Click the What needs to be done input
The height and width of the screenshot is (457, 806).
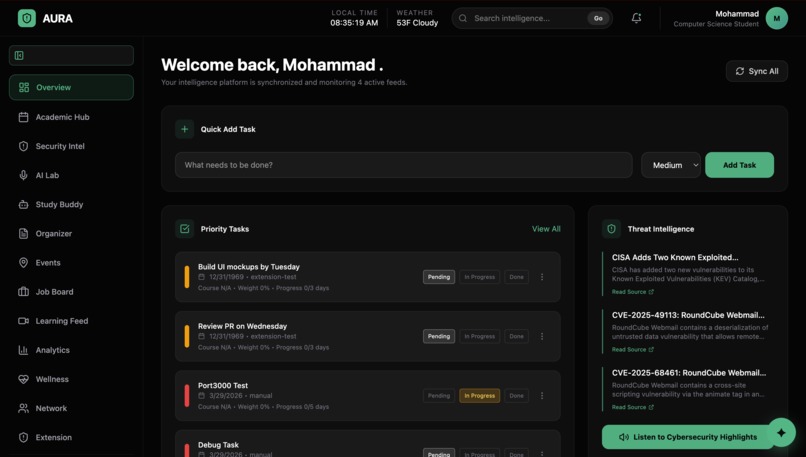click(x=404, y=165)
